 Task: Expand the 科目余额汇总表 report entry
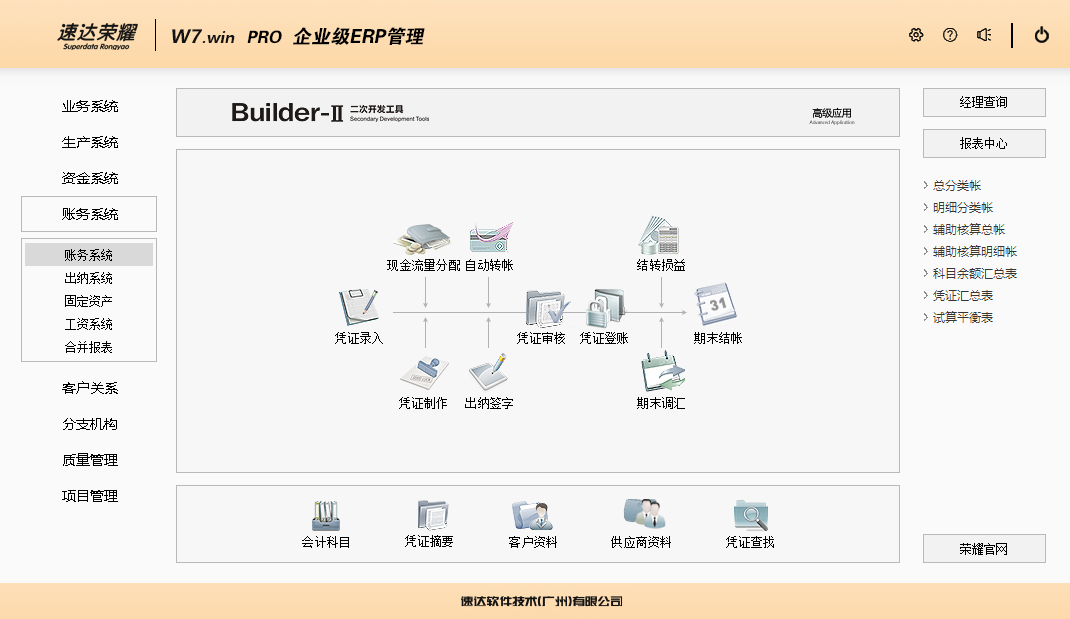[x=974, y=274]
